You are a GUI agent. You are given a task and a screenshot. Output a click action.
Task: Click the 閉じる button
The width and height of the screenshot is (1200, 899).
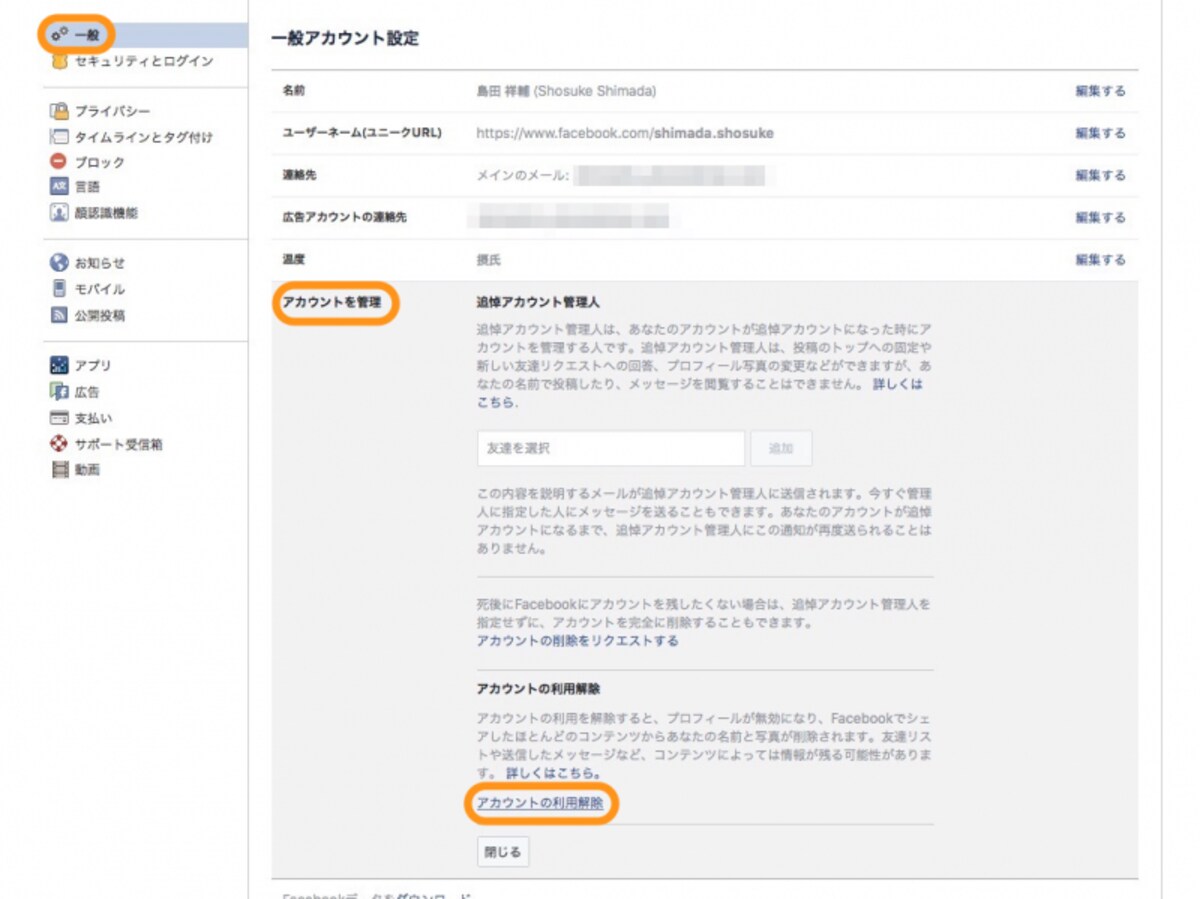click(x=503, y=852)
